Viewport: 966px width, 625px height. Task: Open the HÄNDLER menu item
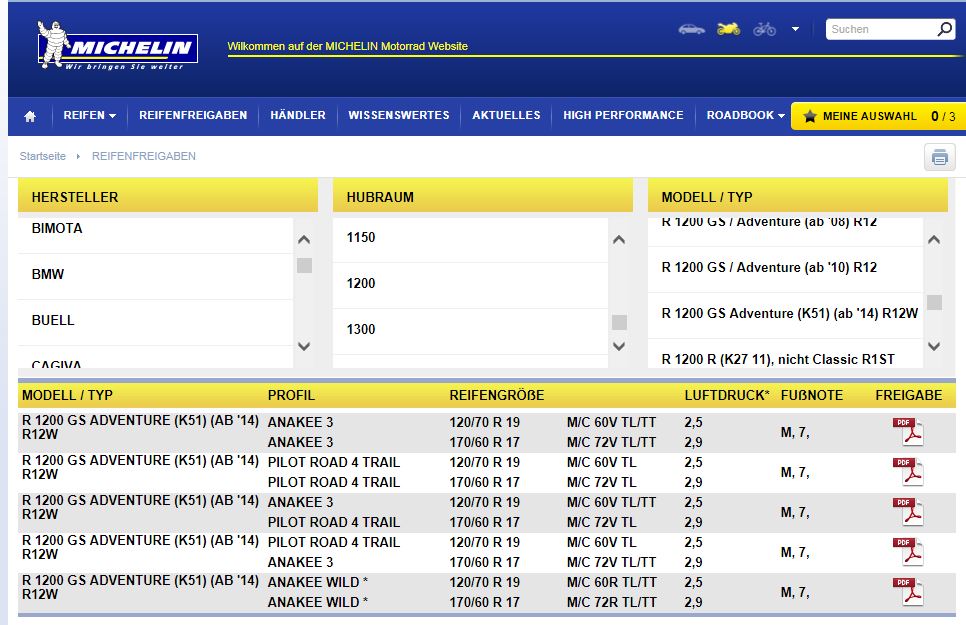(298, 116)
